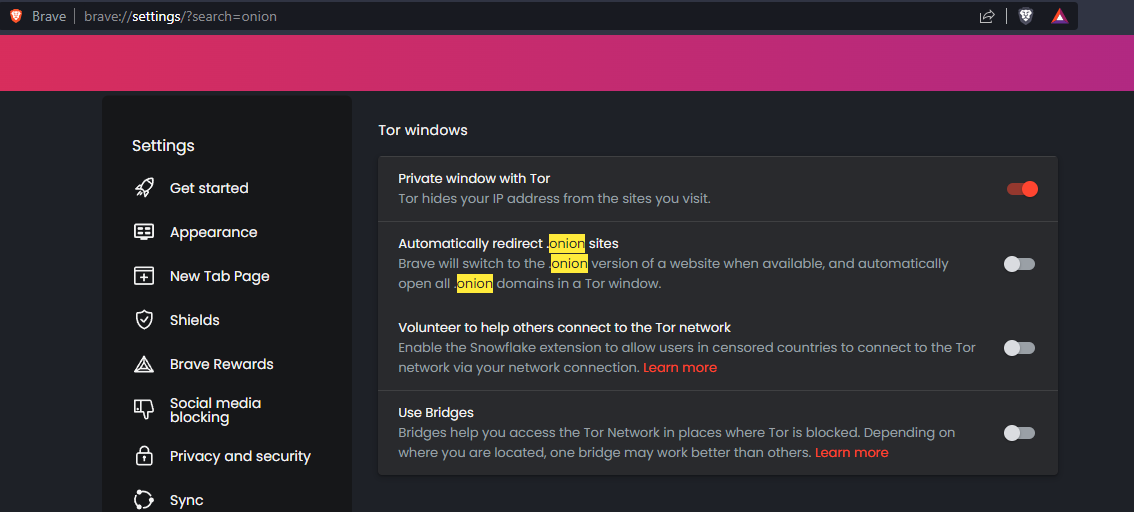Open Learn more link about Bridges

(x=851, y=453)
